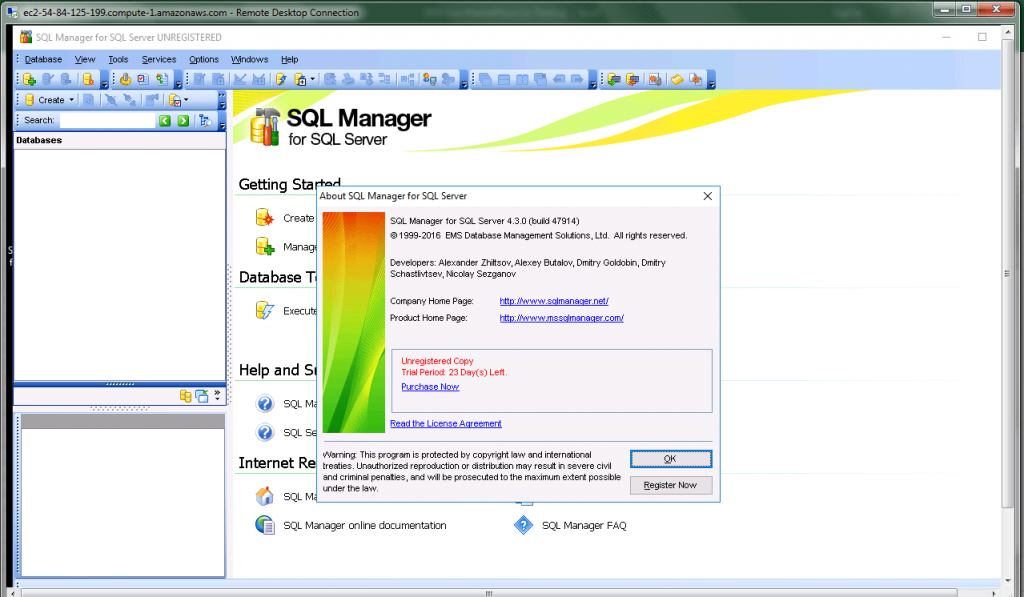
Task: Click the Cascade Windows toolbar icon
Action: 485,79
